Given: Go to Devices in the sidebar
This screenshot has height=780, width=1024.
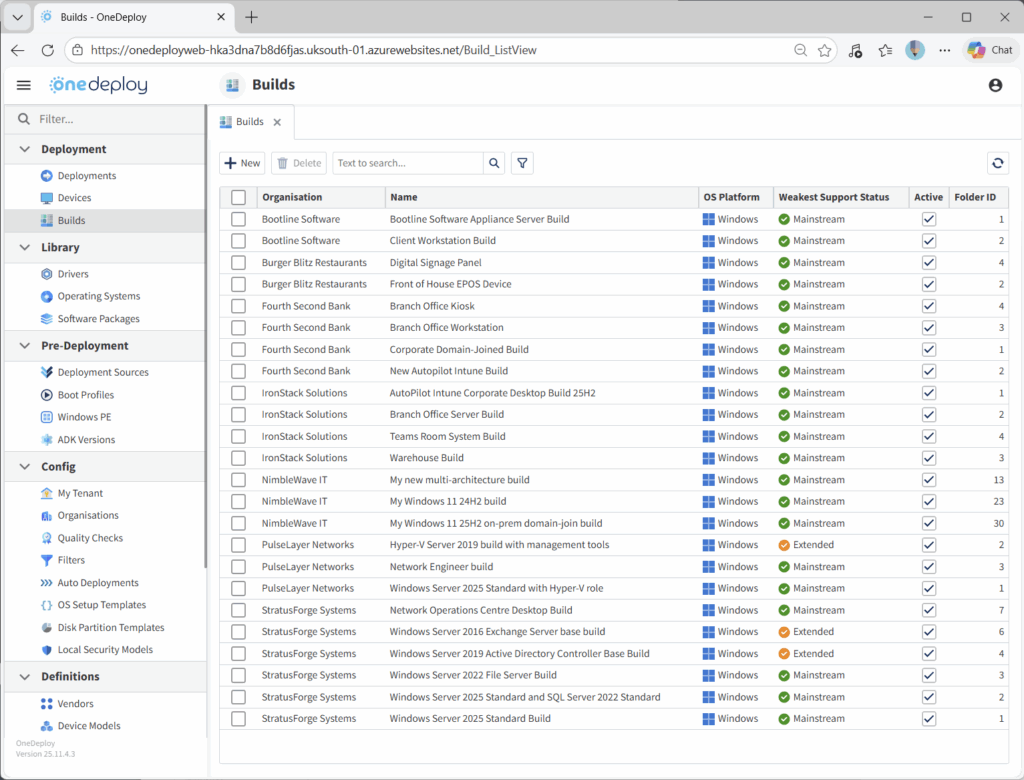Looking at the screenshot, I should coord(74,198).
